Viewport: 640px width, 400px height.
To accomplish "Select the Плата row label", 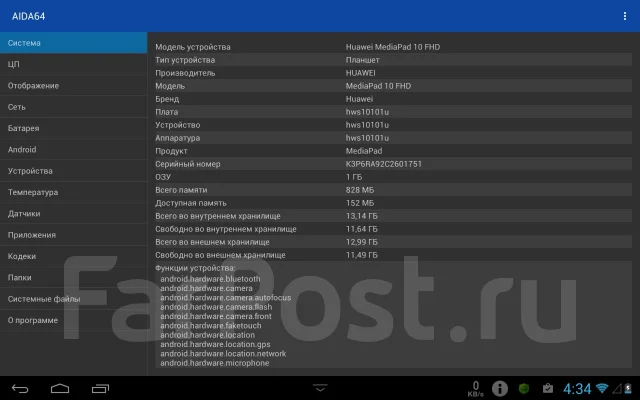I will tap(167, 112).
